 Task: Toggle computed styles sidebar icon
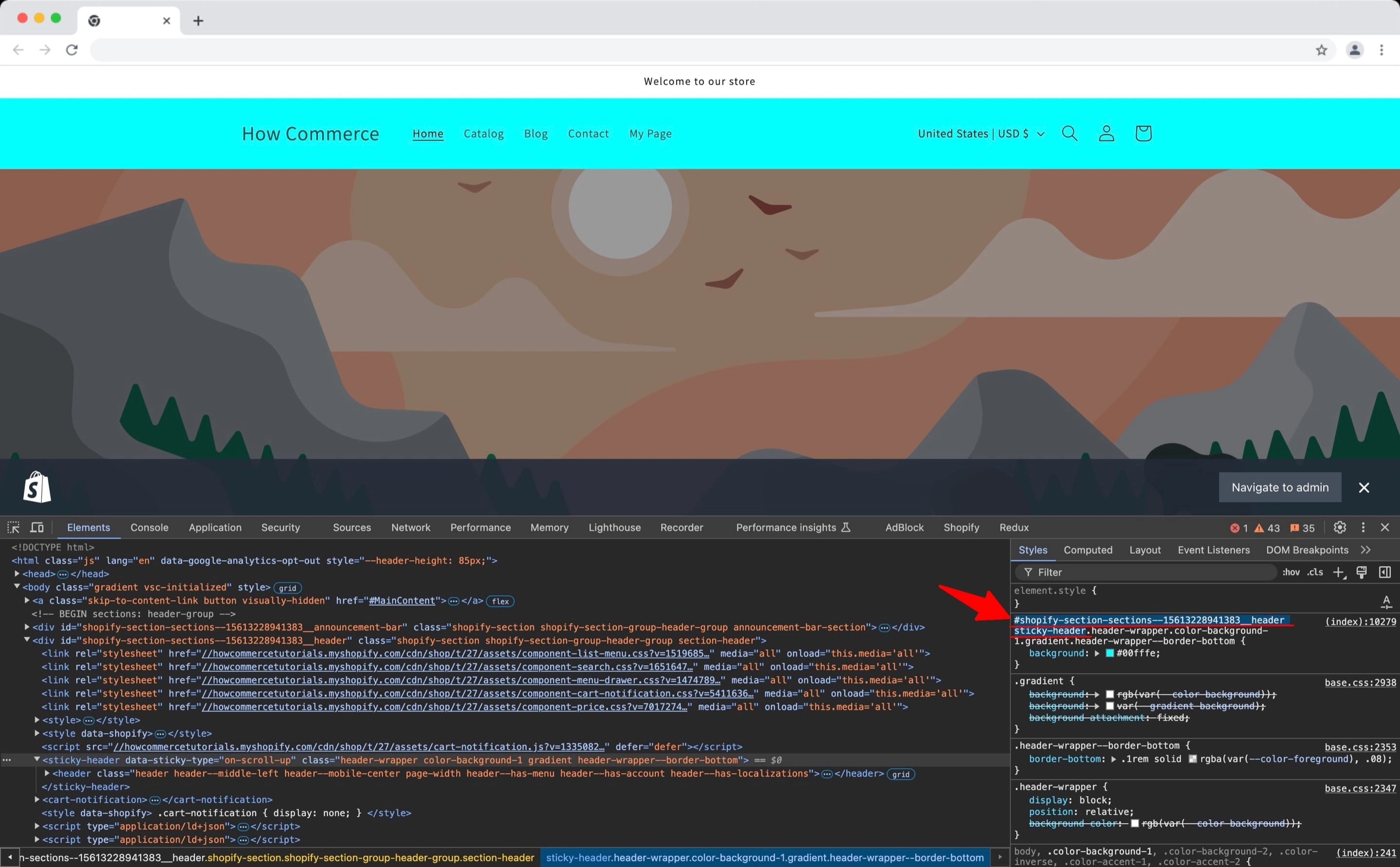coord(1385,572)
